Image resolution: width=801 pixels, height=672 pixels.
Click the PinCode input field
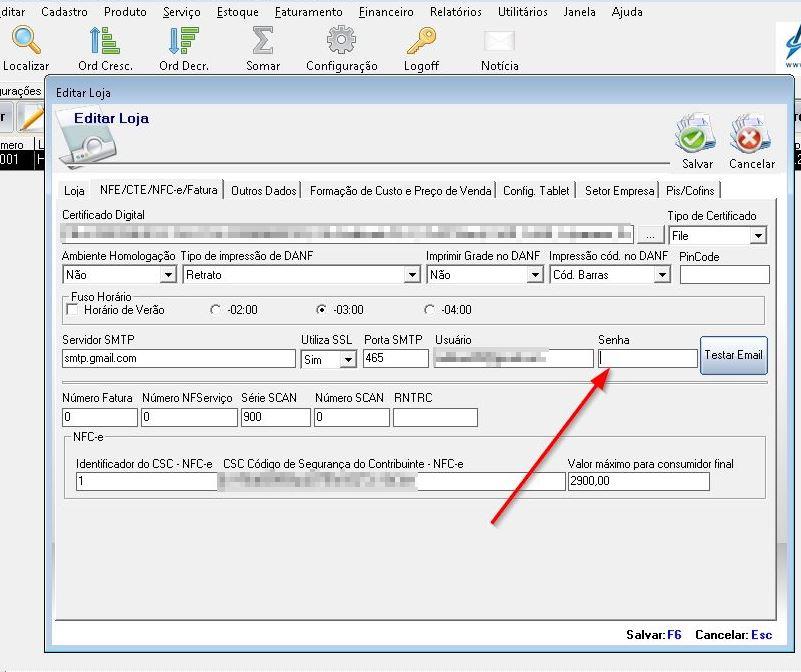[x=724, y=275]
